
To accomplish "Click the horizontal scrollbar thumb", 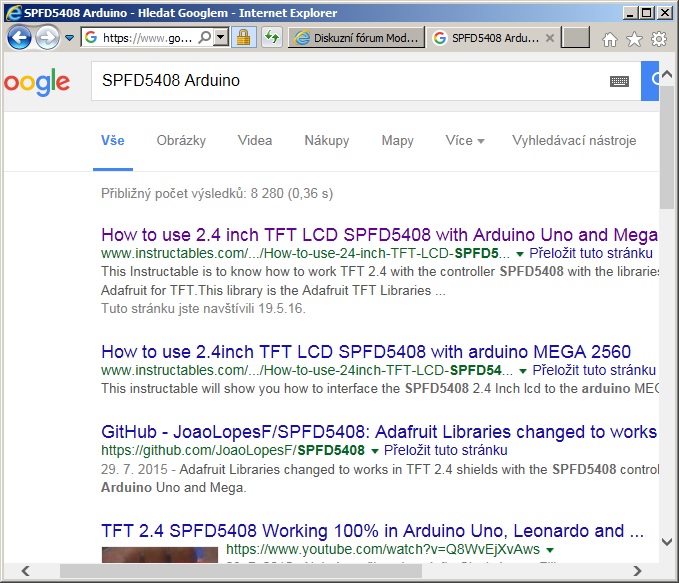I will point(241,571).
